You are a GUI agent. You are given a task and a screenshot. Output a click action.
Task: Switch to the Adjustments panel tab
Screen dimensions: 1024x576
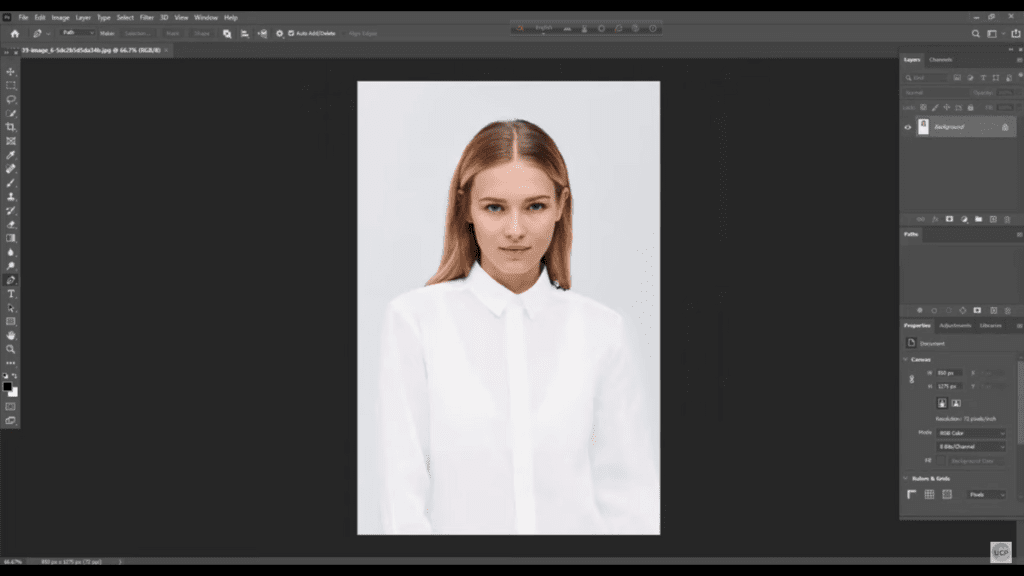tap(954, 325)
